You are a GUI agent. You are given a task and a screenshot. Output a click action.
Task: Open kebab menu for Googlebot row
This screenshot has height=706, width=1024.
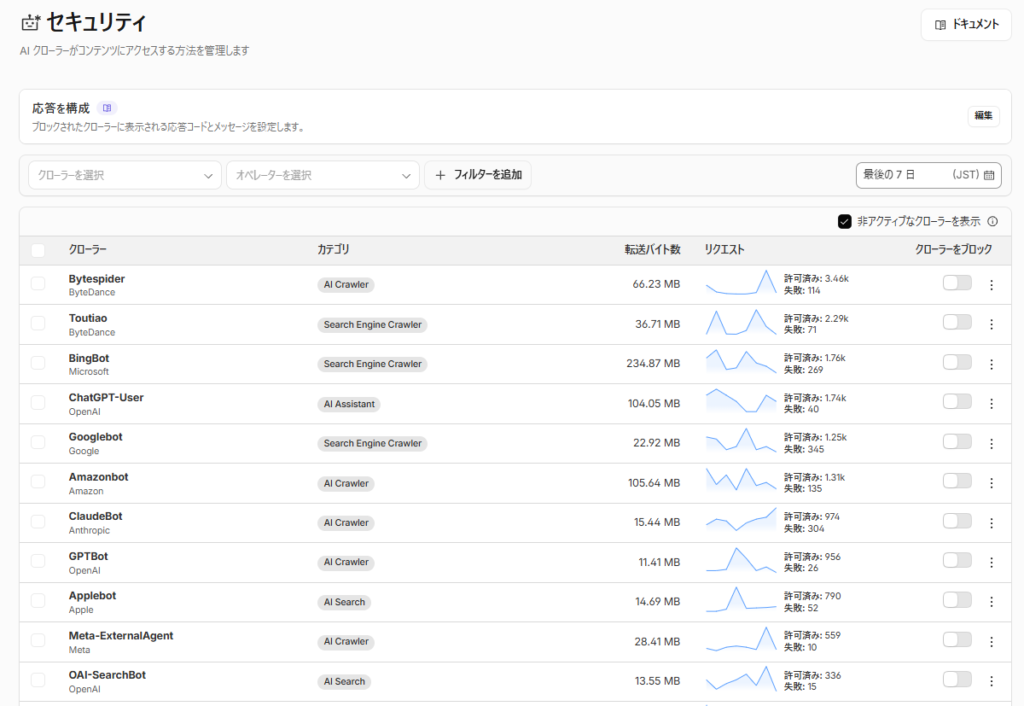(x=991, y=443)
